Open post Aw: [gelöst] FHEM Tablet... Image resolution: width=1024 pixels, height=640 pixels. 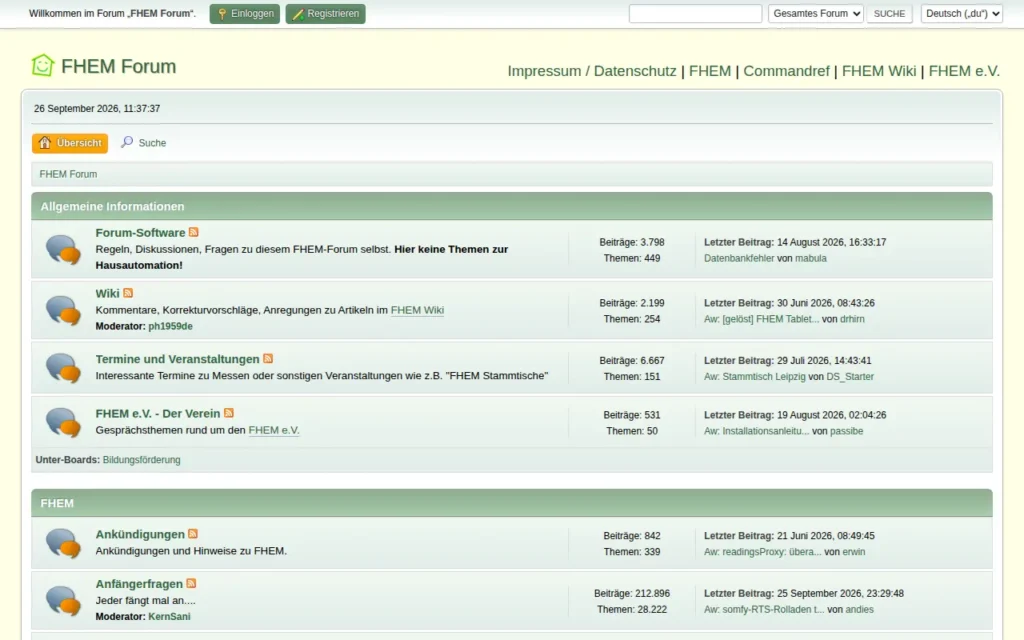761,319
